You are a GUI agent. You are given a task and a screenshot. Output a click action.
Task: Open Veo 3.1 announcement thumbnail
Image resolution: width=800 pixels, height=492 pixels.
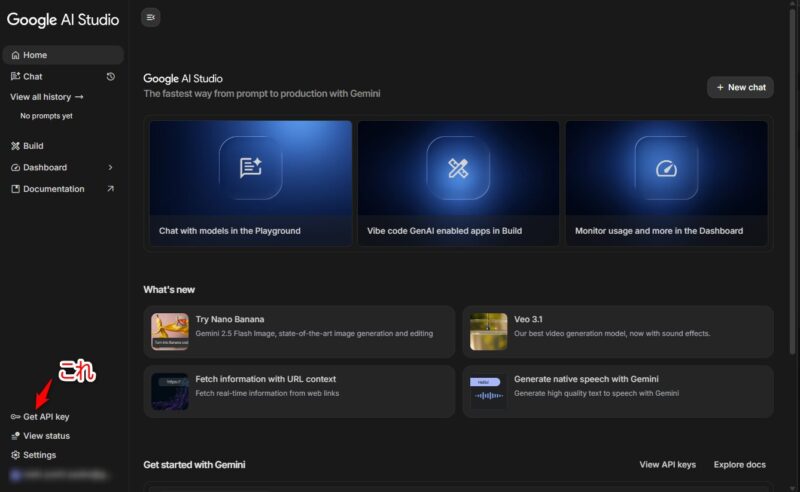488,331
